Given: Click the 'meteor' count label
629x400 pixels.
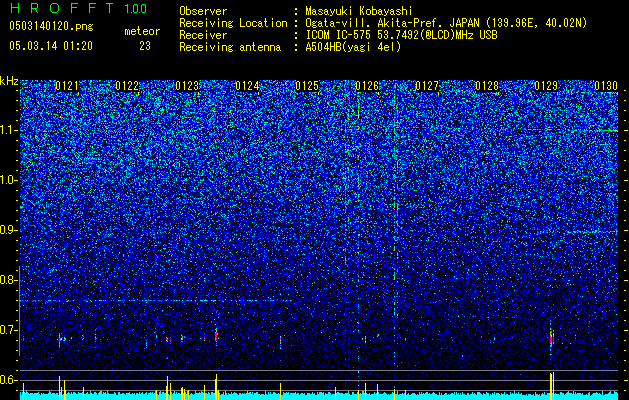Looking at the screenshot, I should (x=142, y=31).
